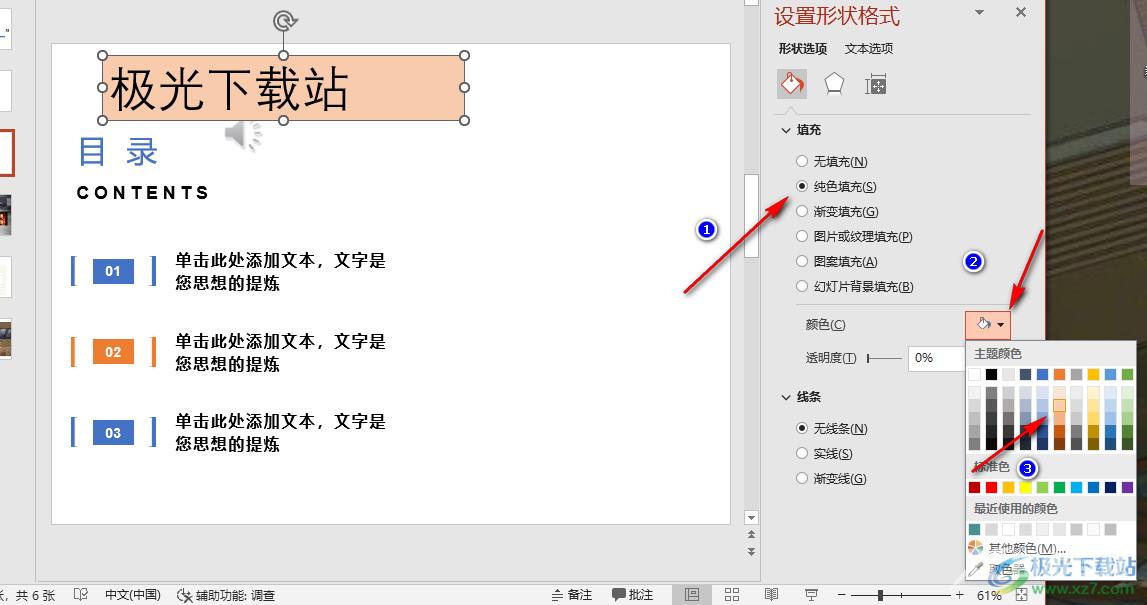The width and height of the screenshot is (1147, 605).
Task: Click the 辅助功能 accessibility check icon
Action: click(185, 595)
